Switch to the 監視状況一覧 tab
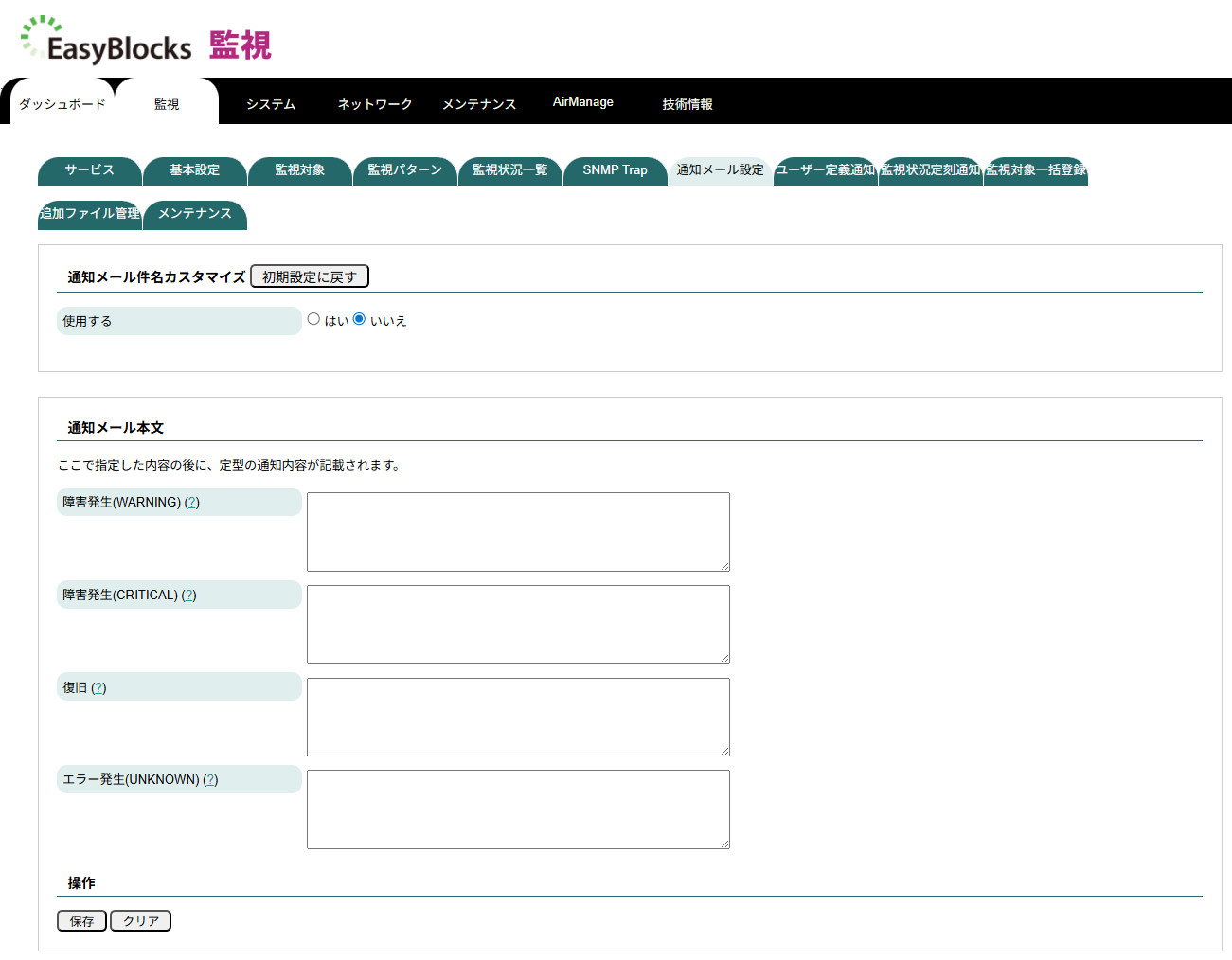The width and height of the screenshot is (1232, 960). 510,170
